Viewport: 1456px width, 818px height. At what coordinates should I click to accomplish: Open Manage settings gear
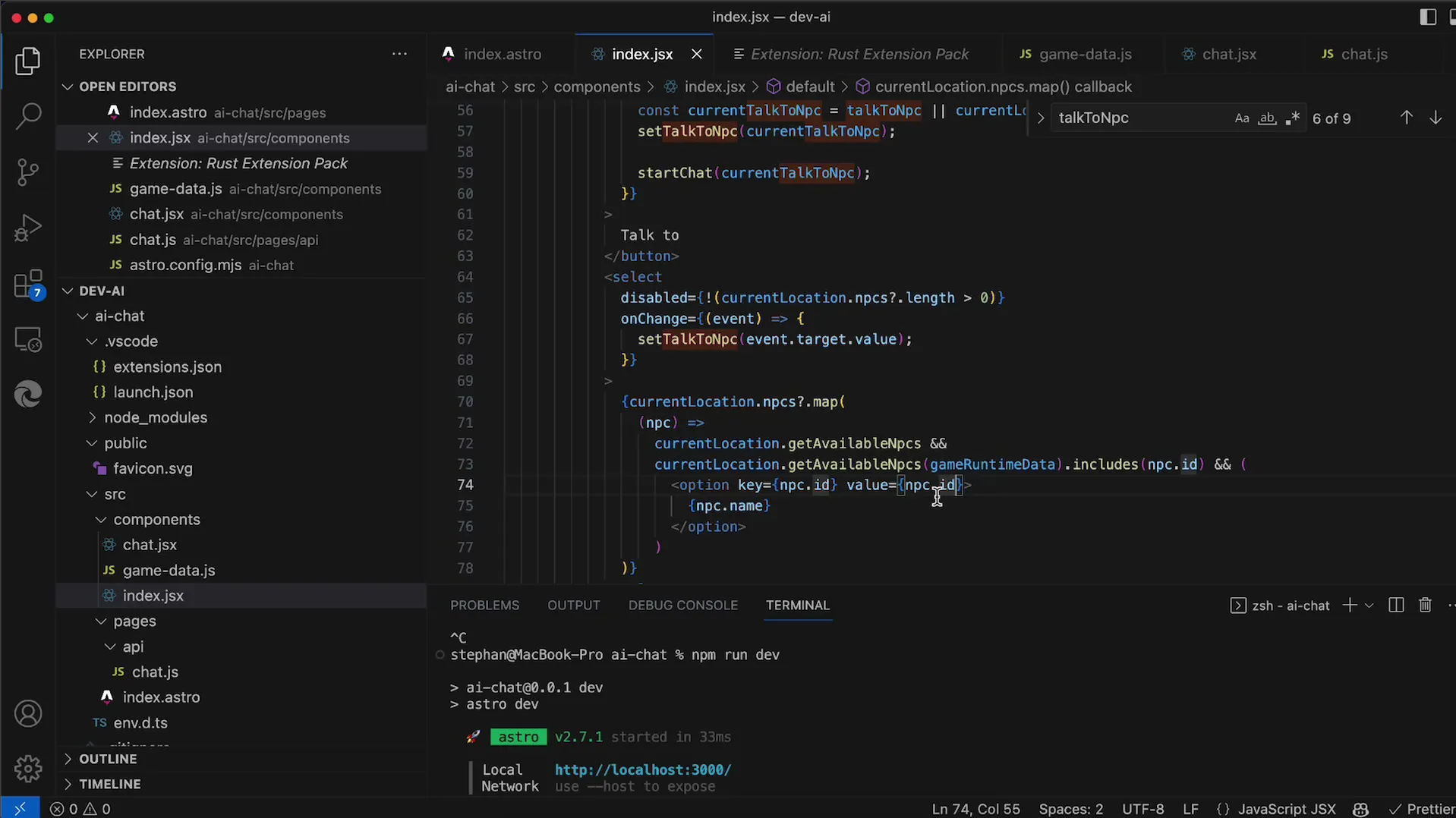click(28, 769)
